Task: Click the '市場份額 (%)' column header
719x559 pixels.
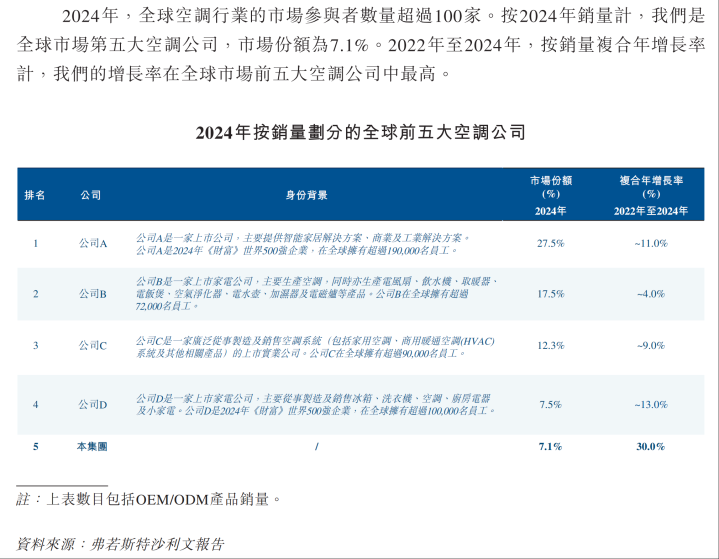Action: click(551, 187)
